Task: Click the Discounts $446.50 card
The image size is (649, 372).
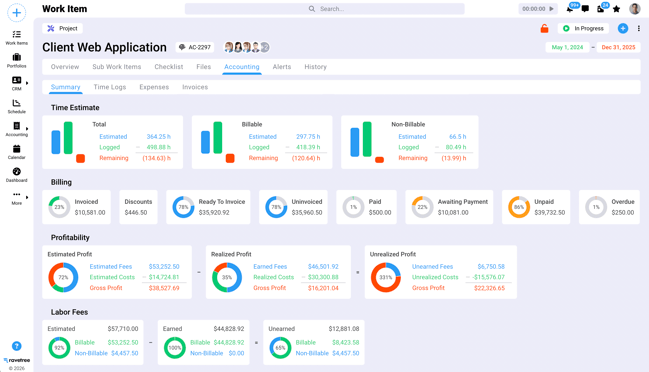Action: pyautogui.click(x=138, y=207)
